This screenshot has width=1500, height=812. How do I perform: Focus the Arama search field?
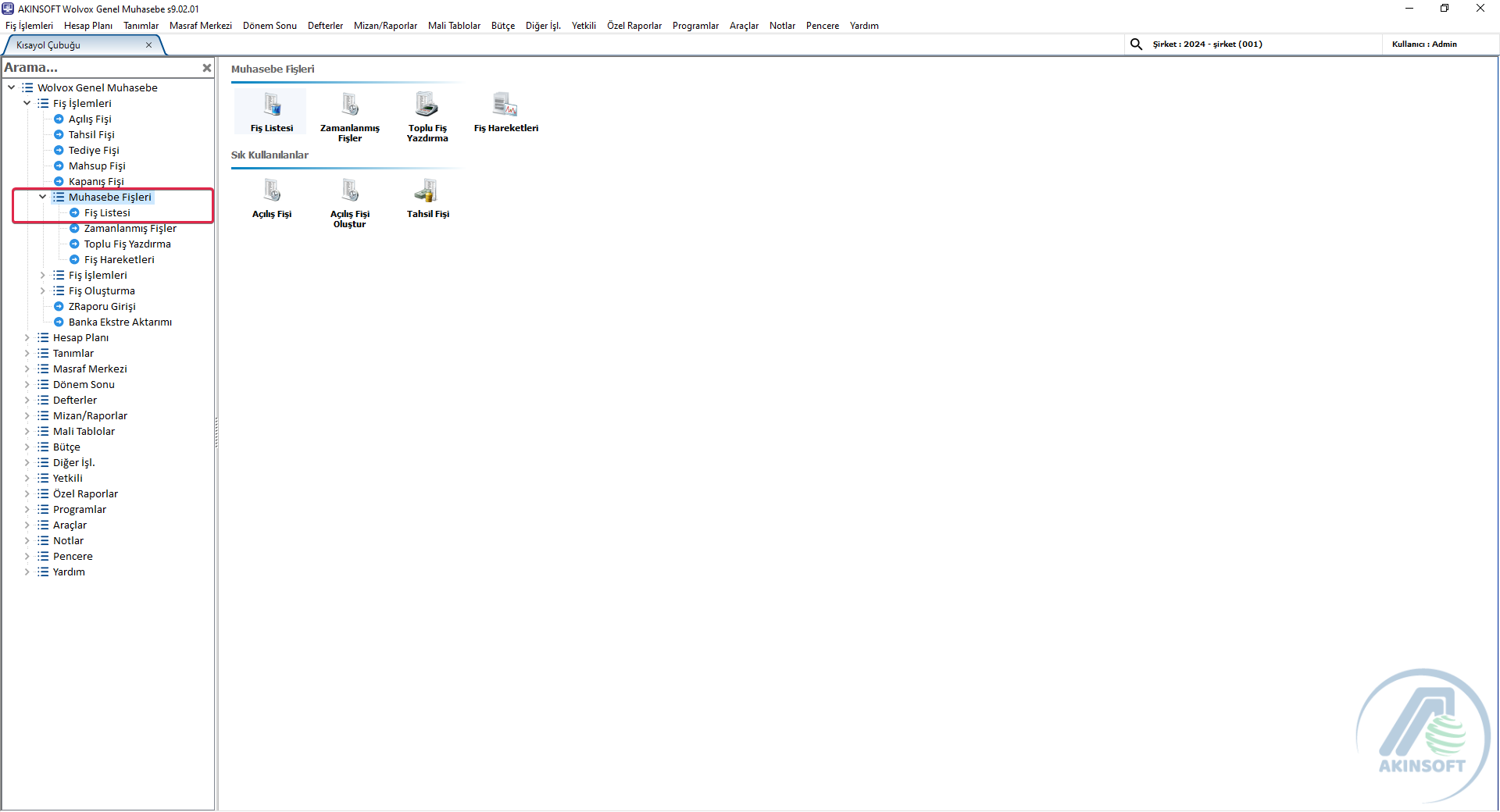pyautogui.click(x=102, y=68)
